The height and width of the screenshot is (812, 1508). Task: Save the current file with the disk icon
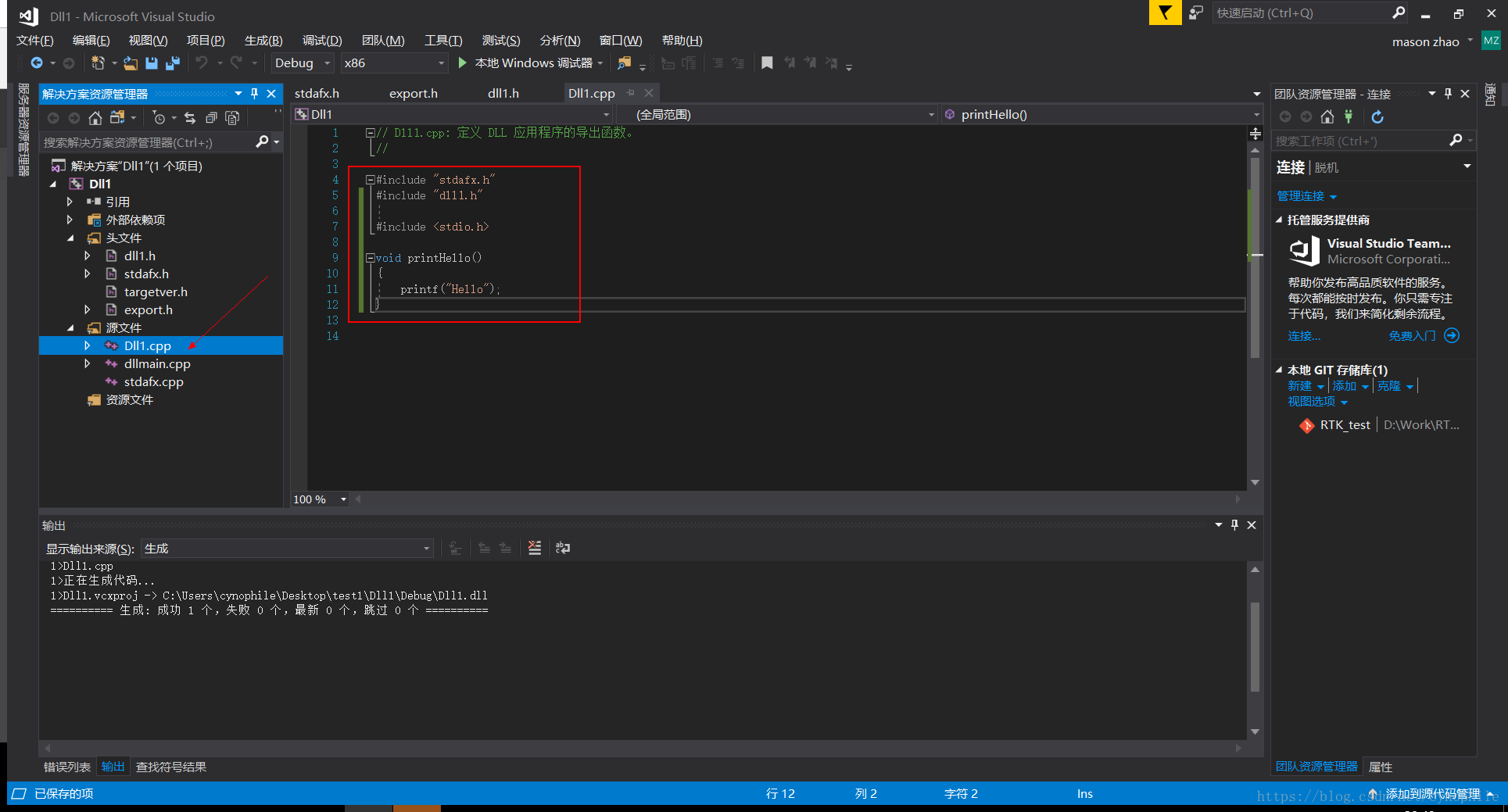152,63
